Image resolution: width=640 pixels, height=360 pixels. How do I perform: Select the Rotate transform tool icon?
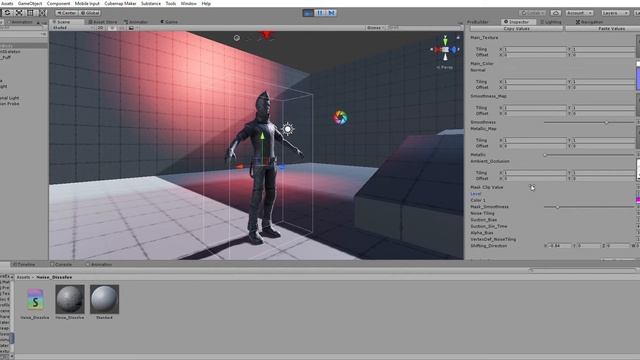pyautogui.click(x=7, y=13)
